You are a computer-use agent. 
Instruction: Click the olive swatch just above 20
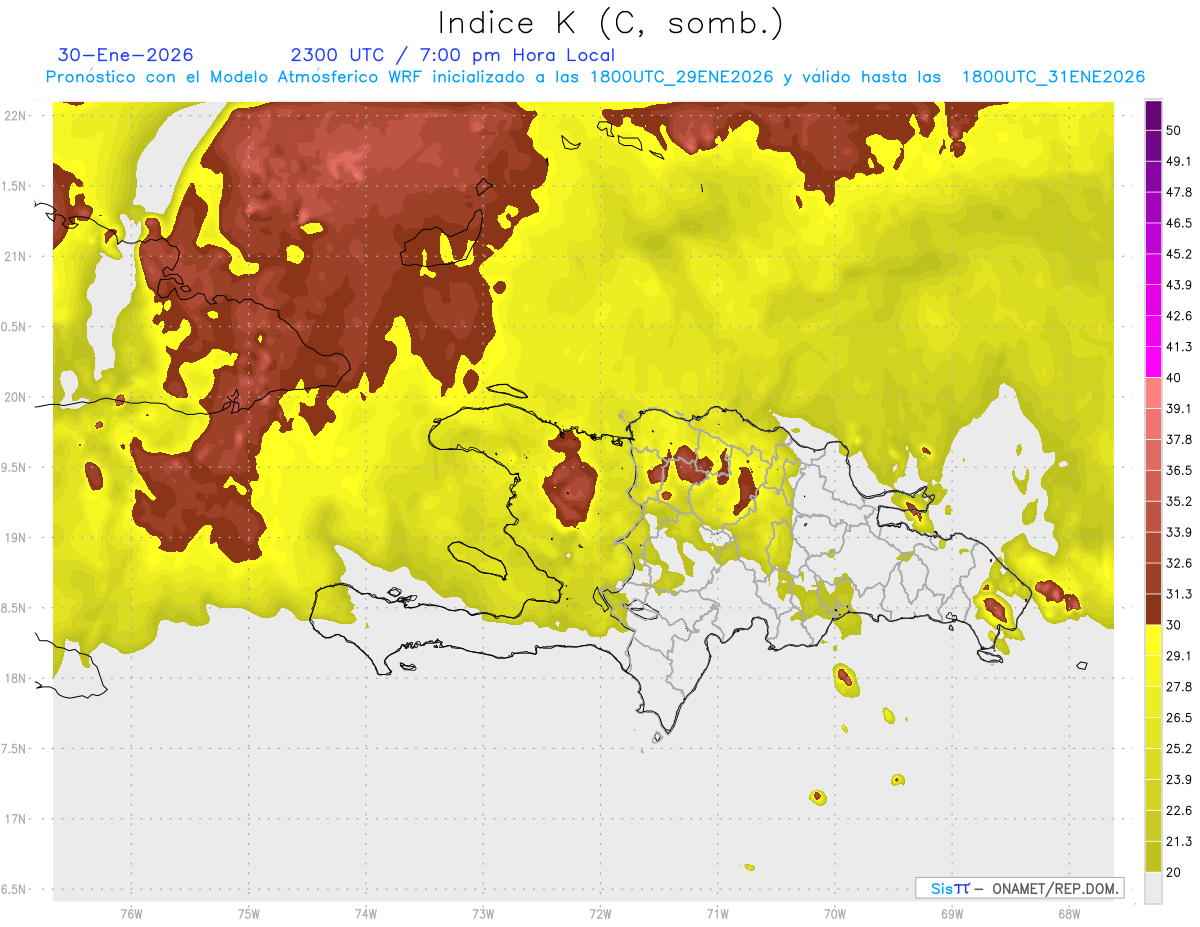pyautogui.click(x=1153, y=856)
